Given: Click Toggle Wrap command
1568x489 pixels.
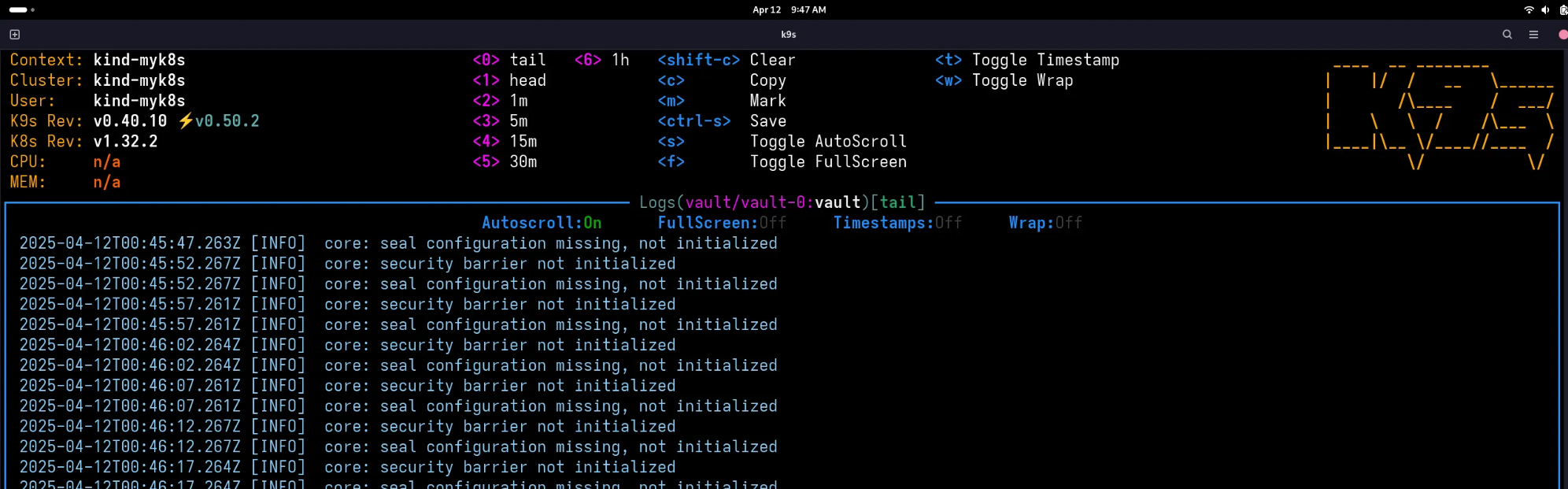Looking at the screenshot, I should (x=1004, y=80).
